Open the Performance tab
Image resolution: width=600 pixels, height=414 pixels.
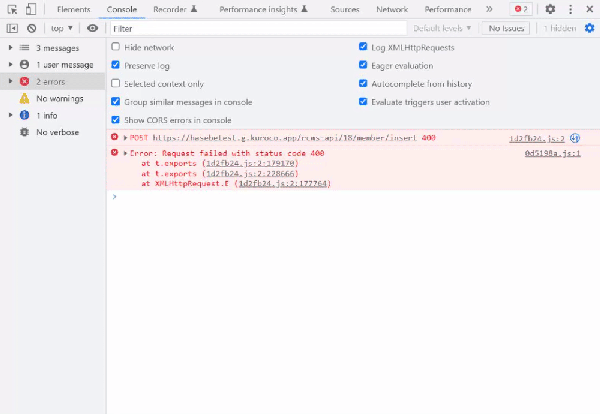[448, 9]
